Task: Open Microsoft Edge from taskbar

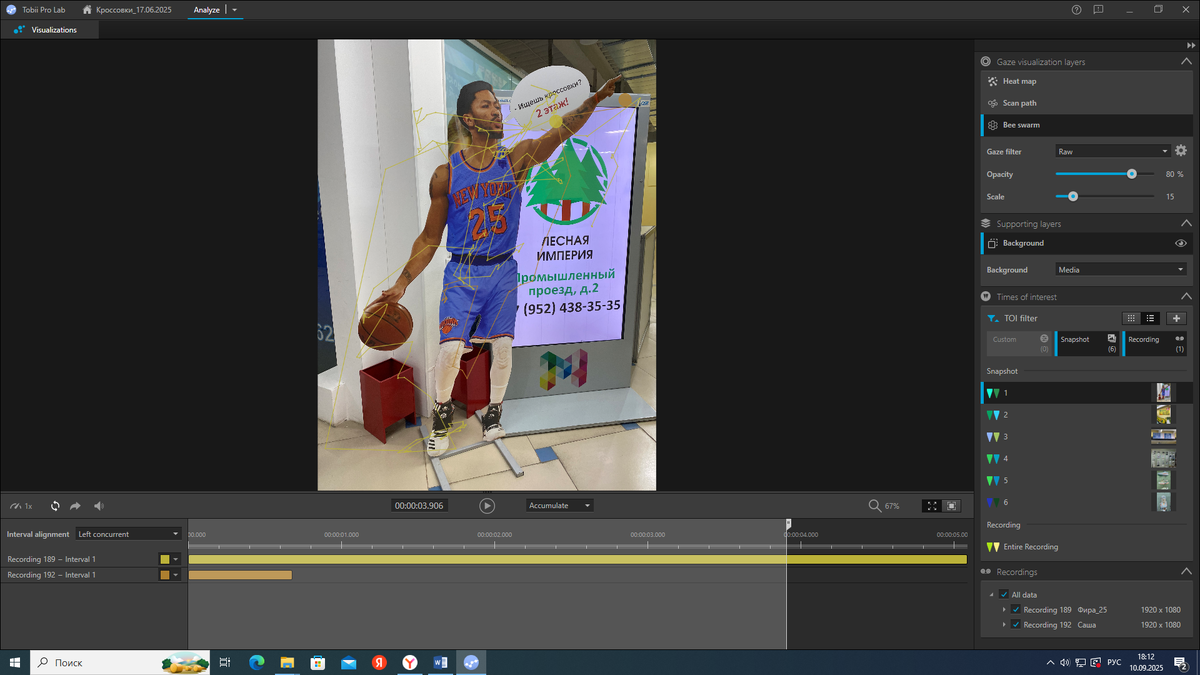Action: (256, 662)
